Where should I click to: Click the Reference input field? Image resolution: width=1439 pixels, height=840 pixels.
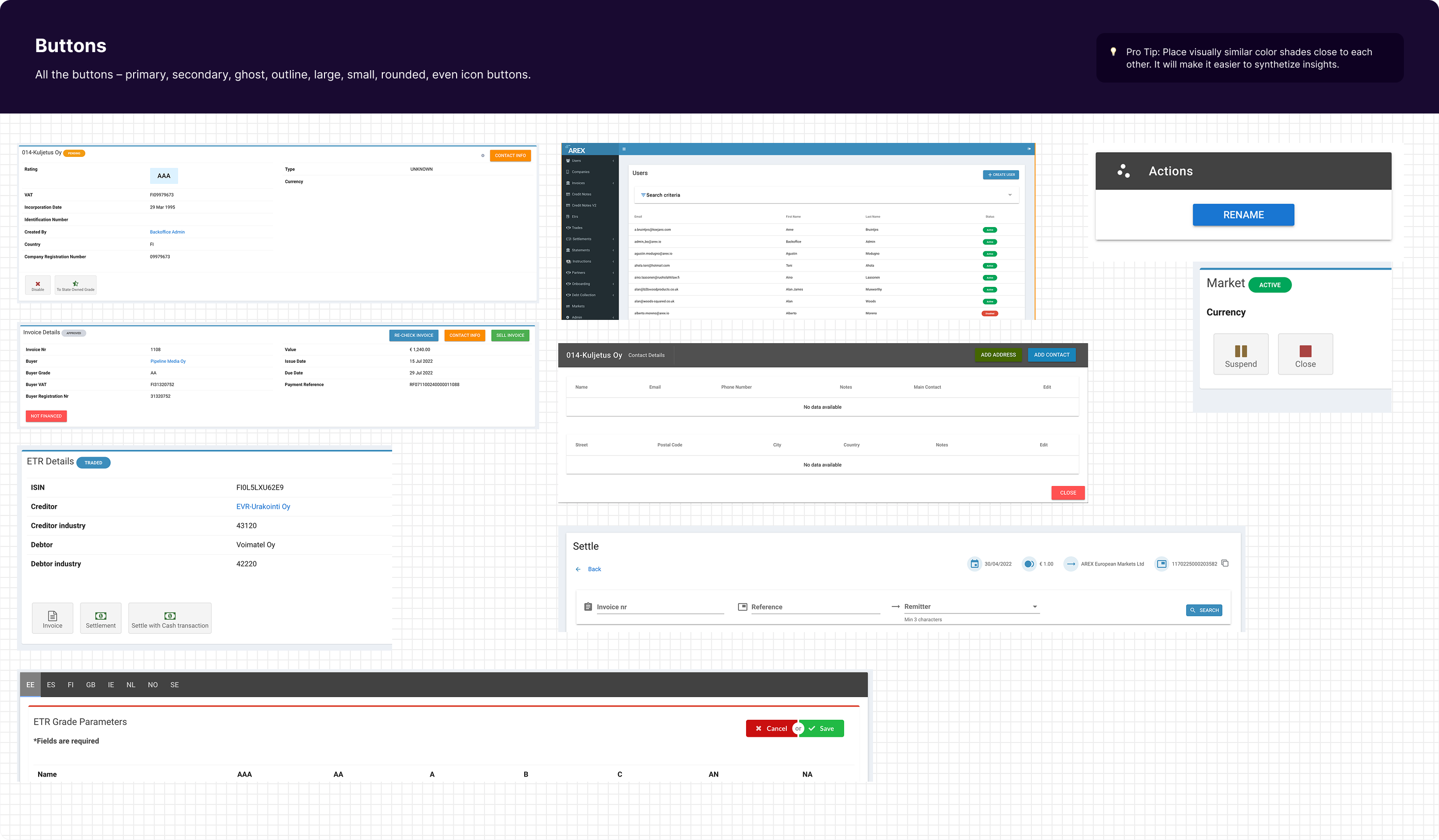click(815, 607)
